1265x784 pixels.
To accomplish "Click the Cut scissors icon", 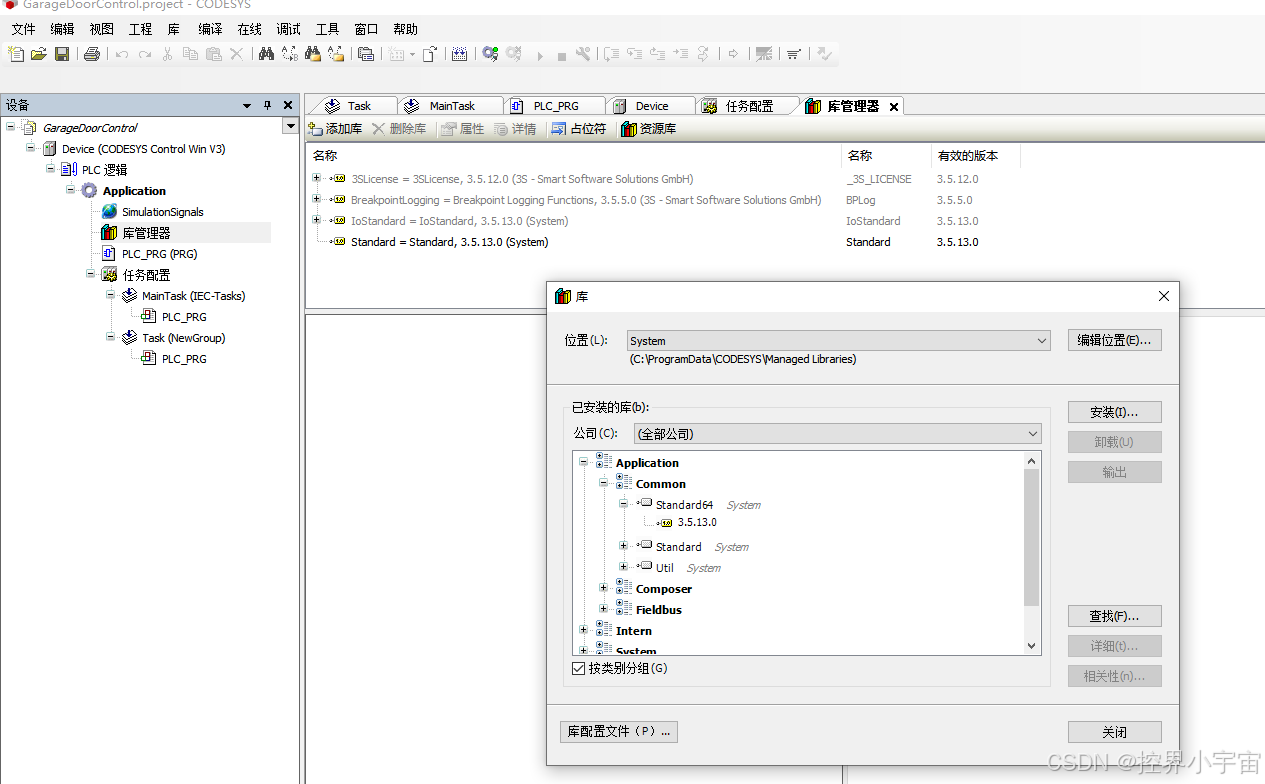I will (x=168, y=54).
